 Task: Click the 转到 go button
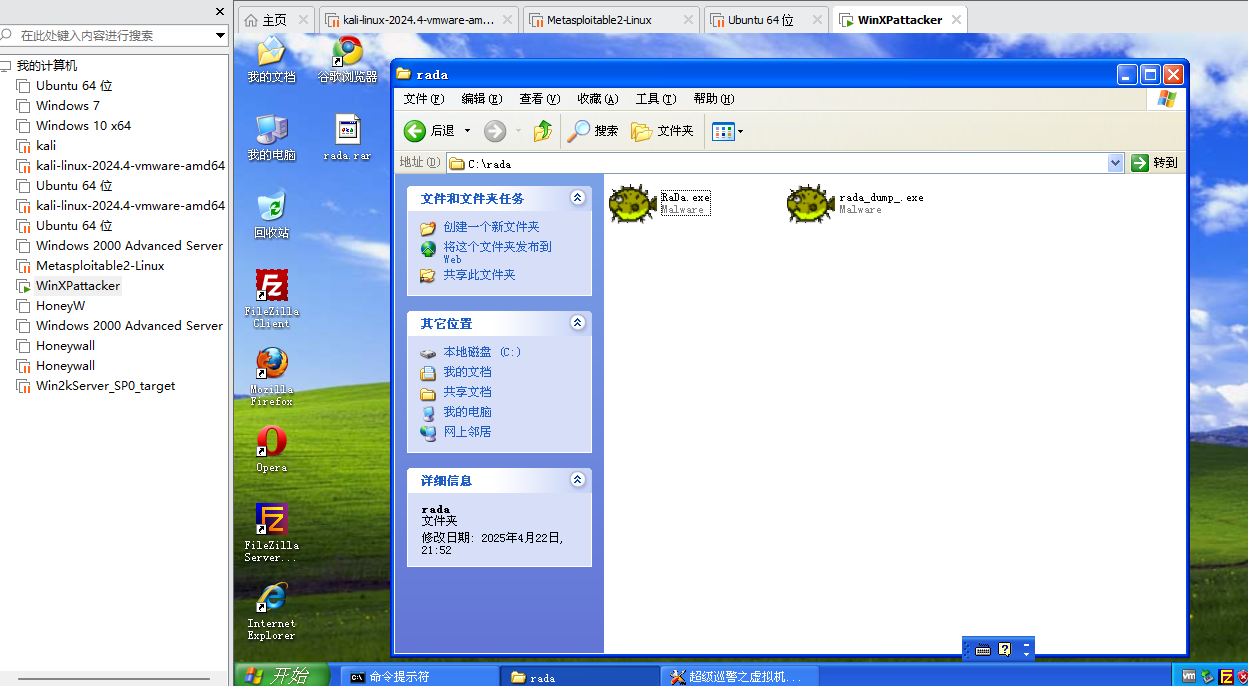(x=1155, y=163)
